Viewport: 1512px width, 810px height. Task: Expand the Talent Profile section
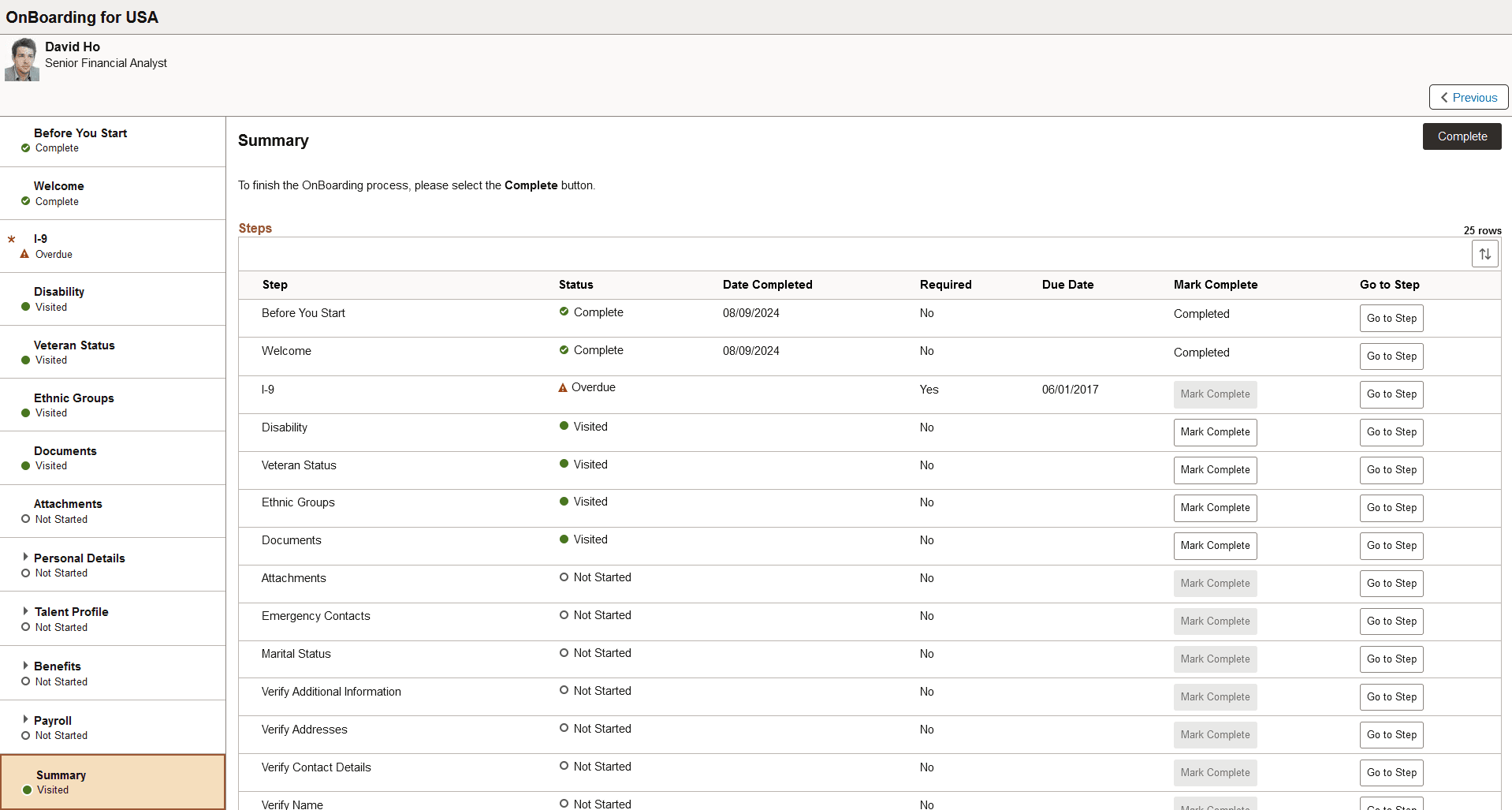(26, 611)
